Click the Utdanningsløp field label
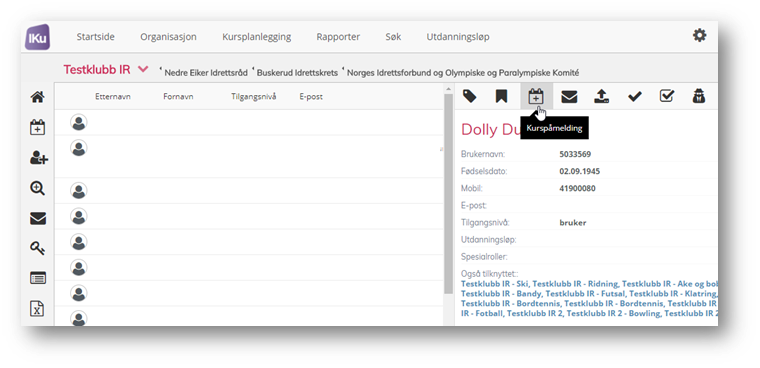760x368 pixels. (x=489, y=240)
